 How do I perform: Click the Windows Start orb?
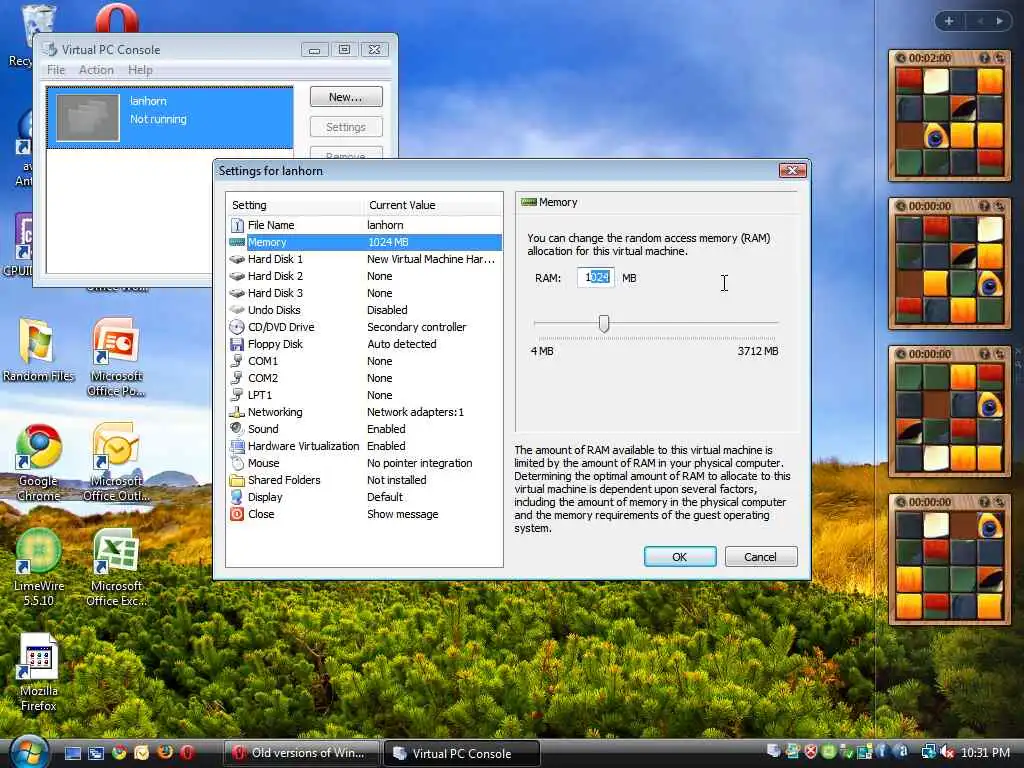click(27, 752)
